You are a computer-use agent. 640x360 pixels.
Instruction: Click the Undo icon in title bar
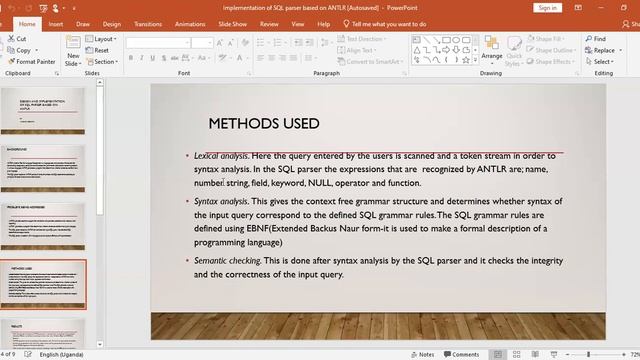coord(11,8)
